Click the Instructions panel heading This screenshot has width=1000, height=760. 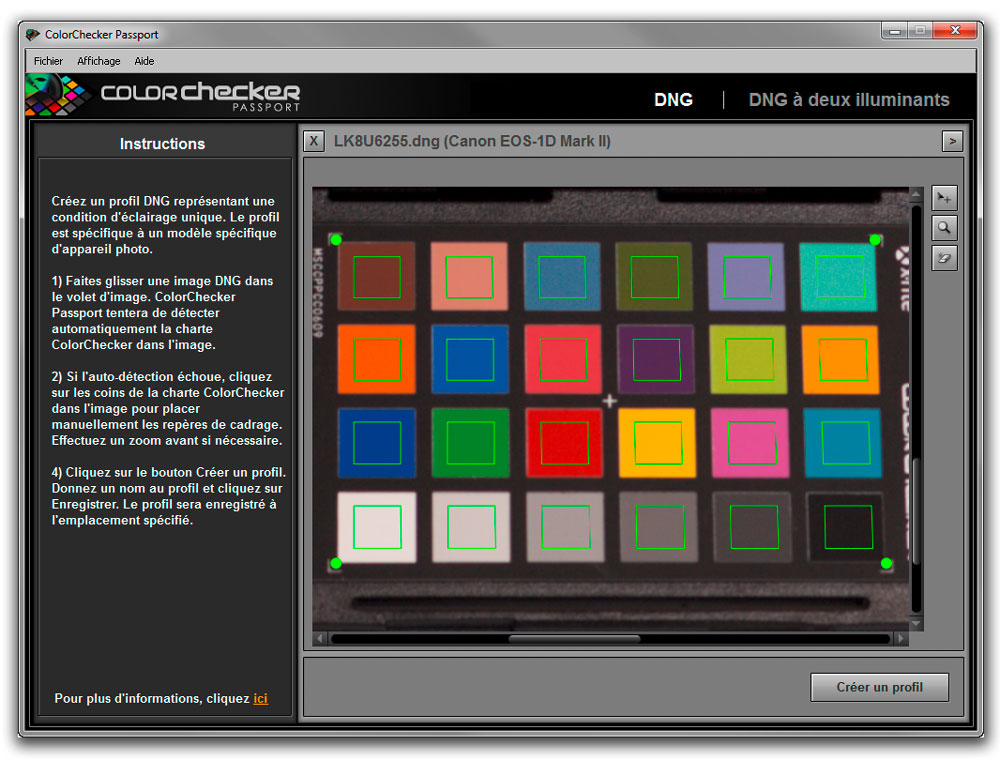(163, 144)
